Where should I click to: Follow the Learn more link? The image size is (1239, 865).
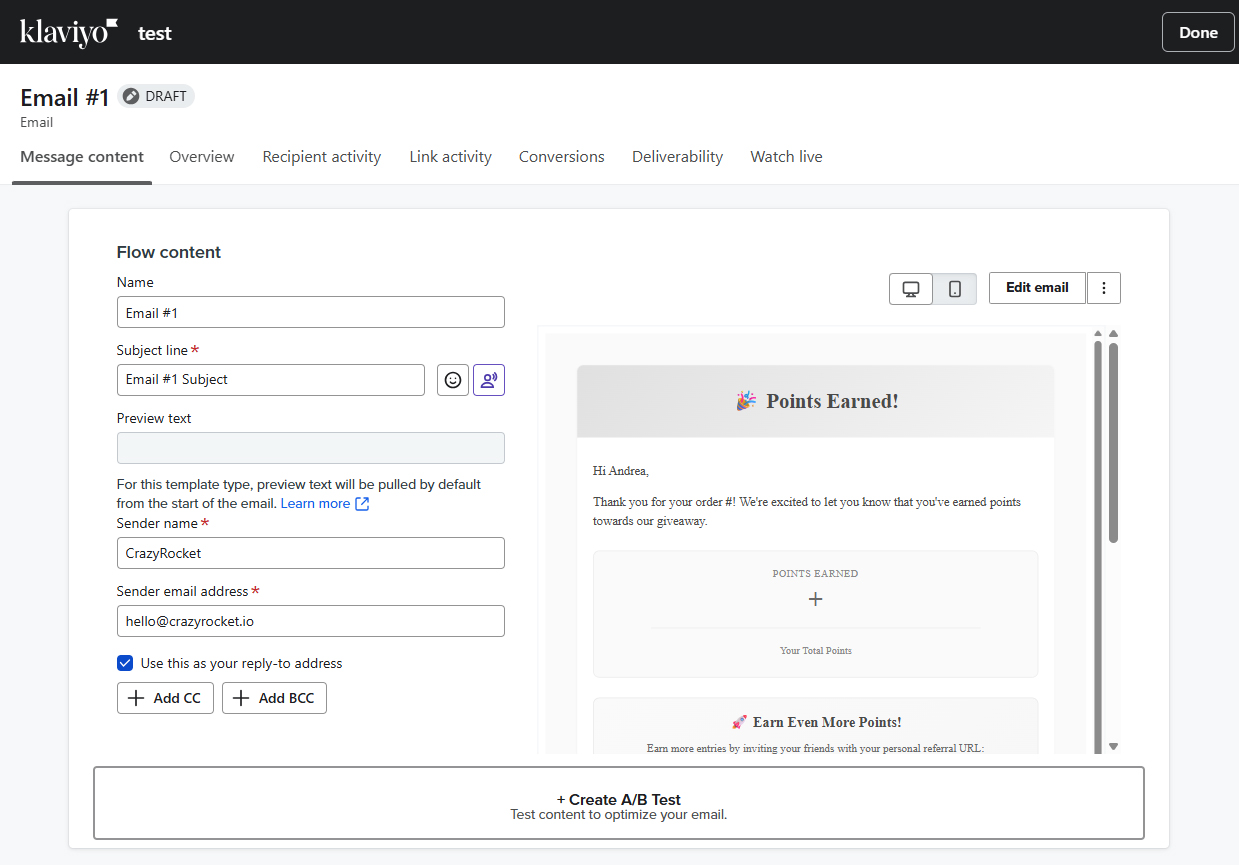[315, 504]
